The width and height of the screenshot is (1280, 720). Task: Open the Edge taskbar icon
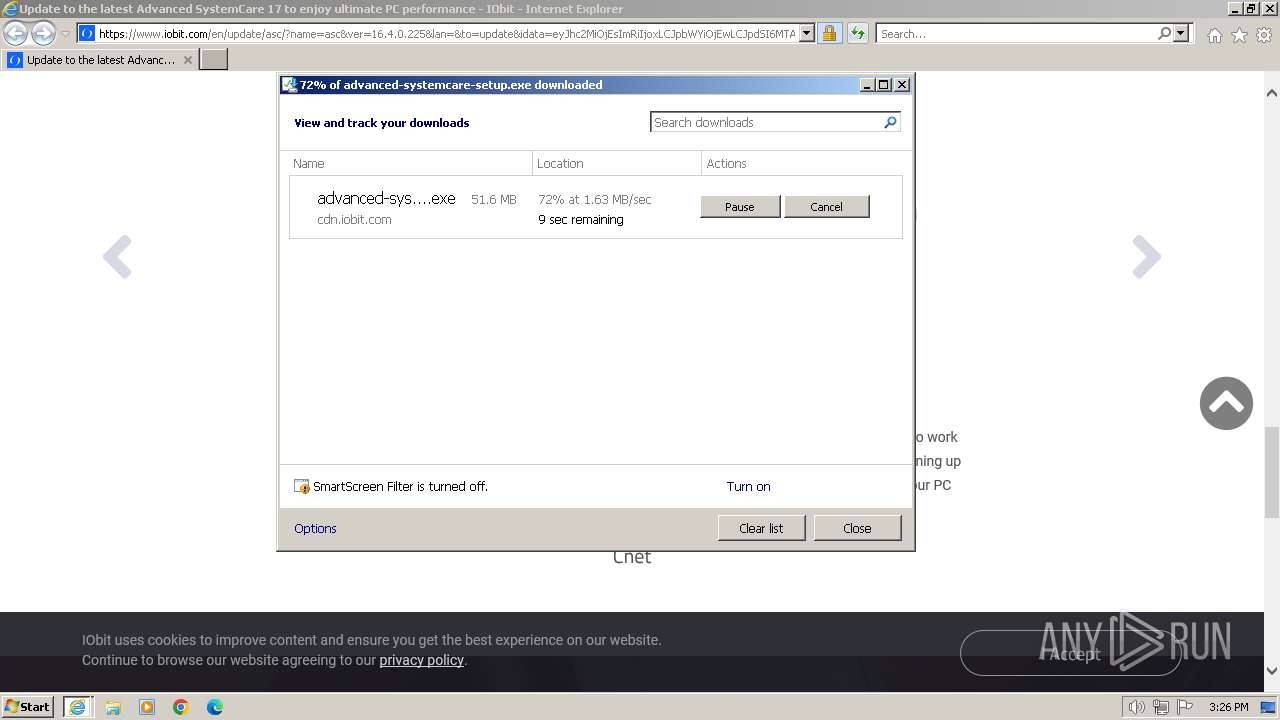(215, 707)
